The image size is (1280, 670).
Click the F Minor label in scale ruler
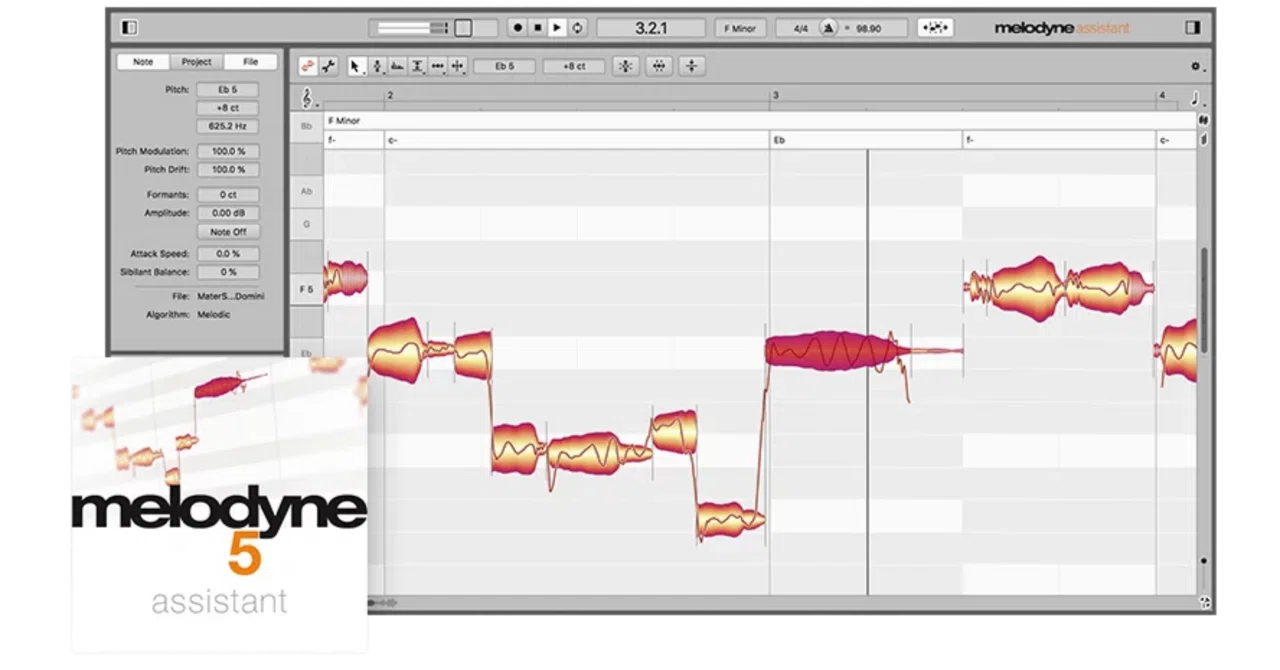click(344, 121)
